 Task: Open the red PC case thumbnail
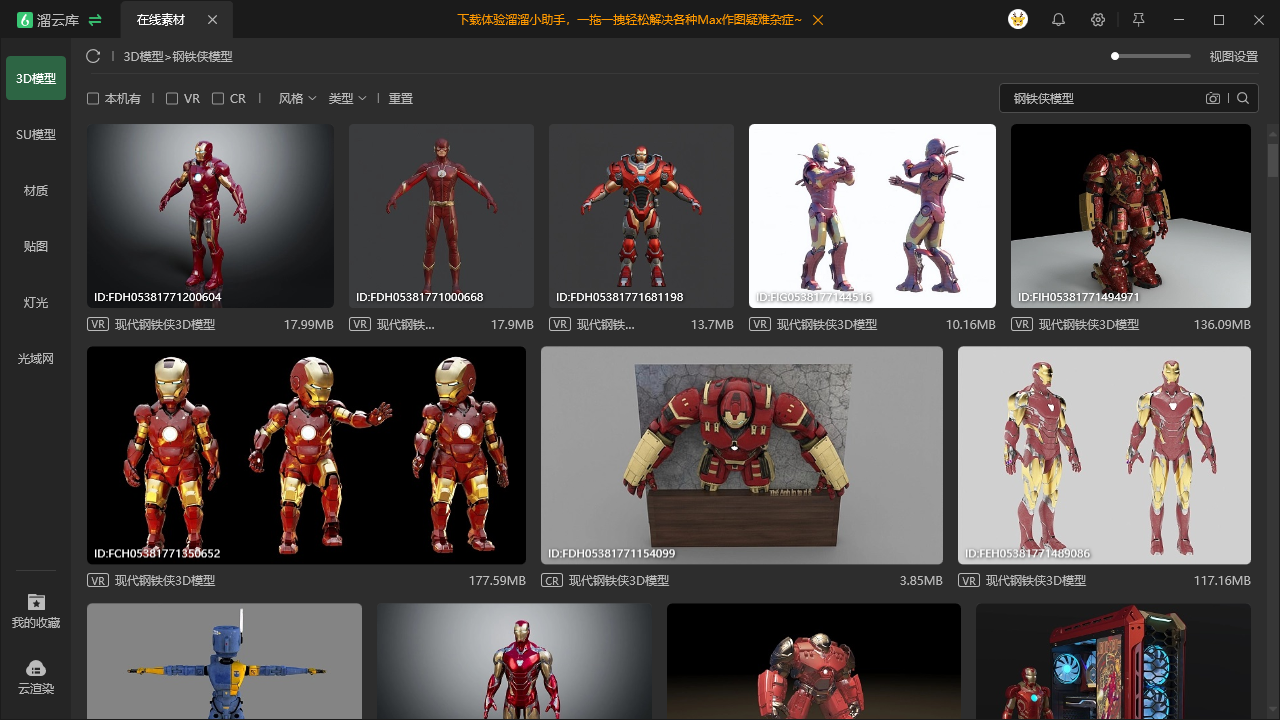tap(1113, 661)
